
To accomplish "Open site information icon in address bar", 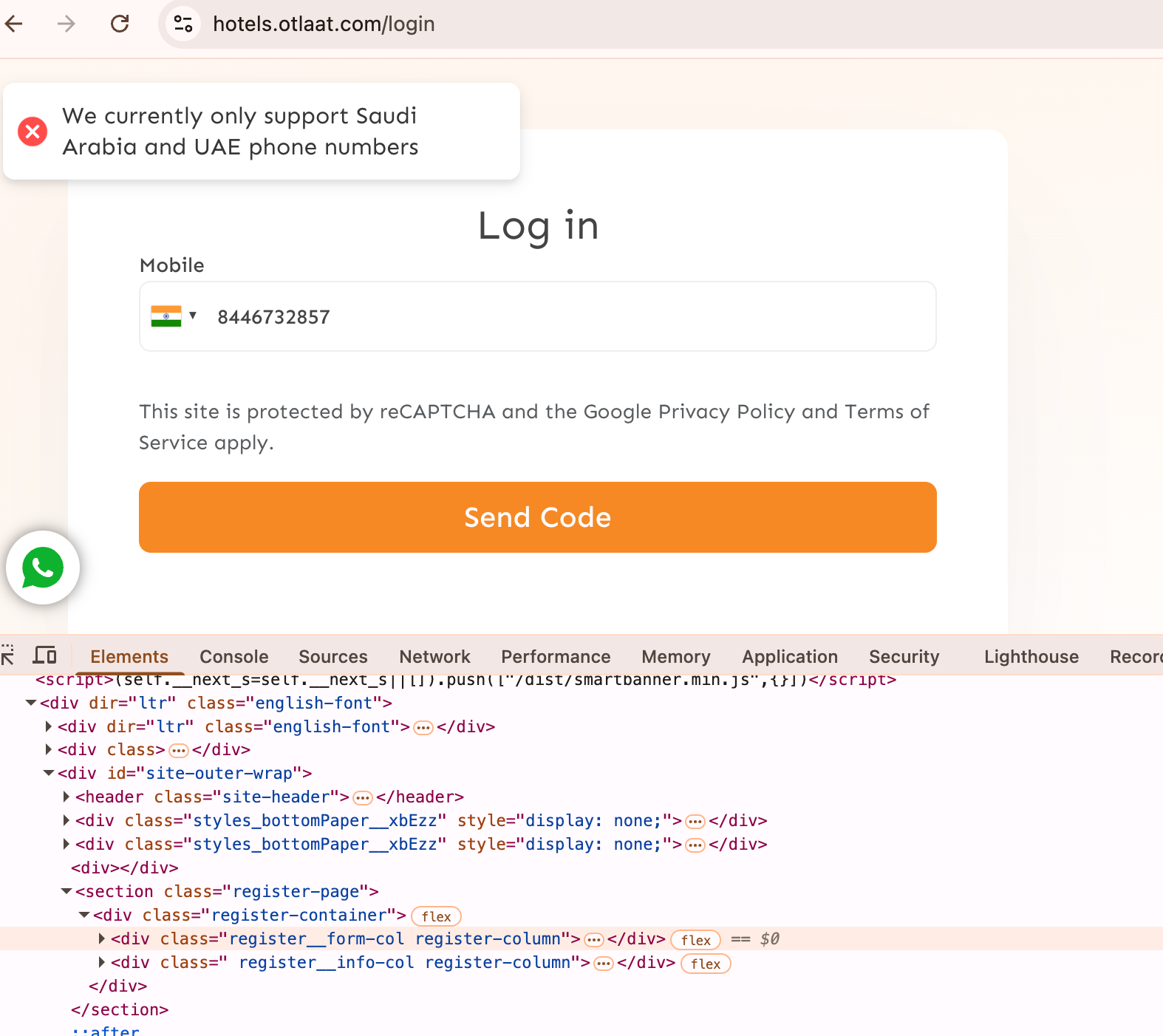I will pyautogui.click(x=183, y=24).
